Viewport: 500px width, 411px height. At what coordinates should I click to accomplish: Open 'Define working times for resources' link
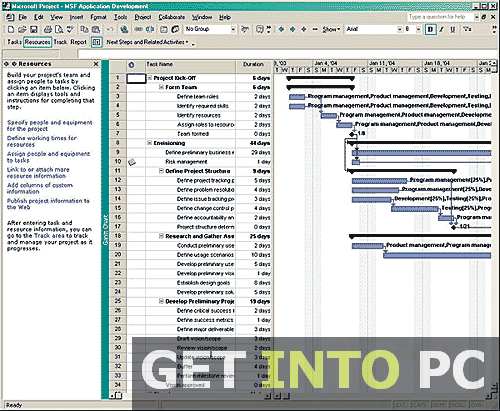tap(42, 141)
